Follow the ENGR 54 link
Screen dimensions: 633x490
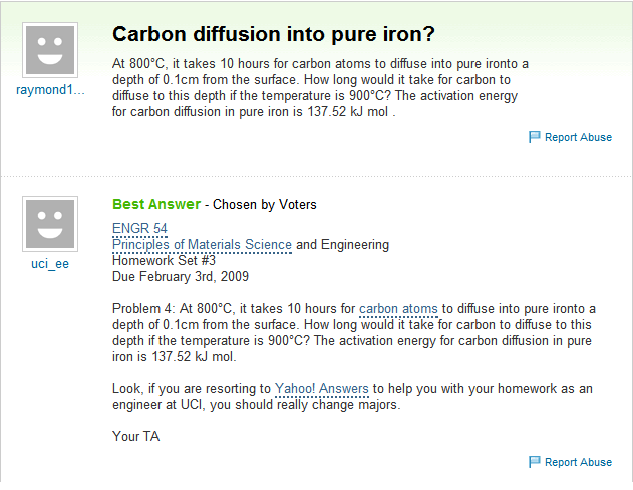pyautogui.click(x=140, y=228)
